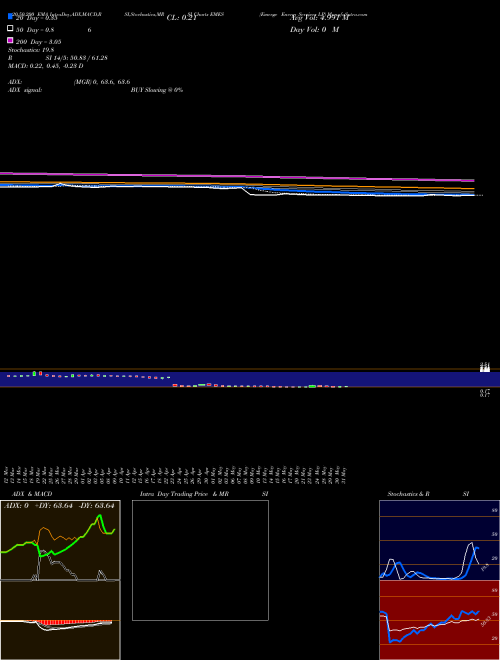Click the 'BUY Slowing @ 0%' signal text
Screen dimensions: 500x660
click(x=157, y=90)
